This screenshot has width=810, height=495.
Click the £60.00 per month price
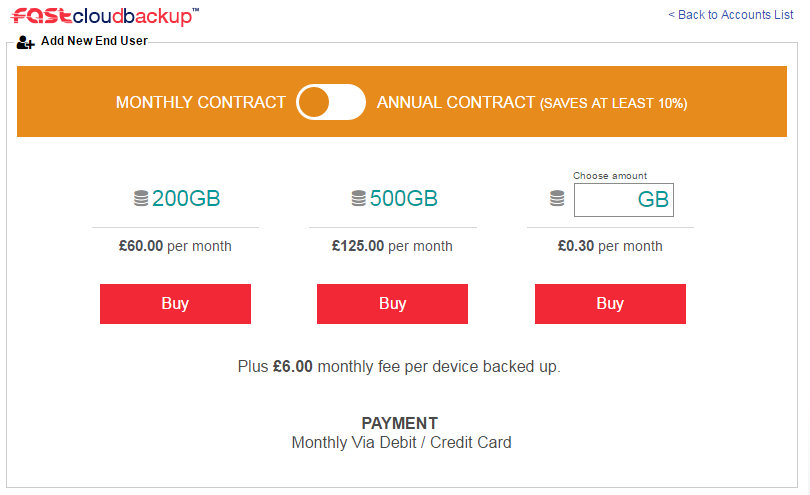tap(175, 246)
